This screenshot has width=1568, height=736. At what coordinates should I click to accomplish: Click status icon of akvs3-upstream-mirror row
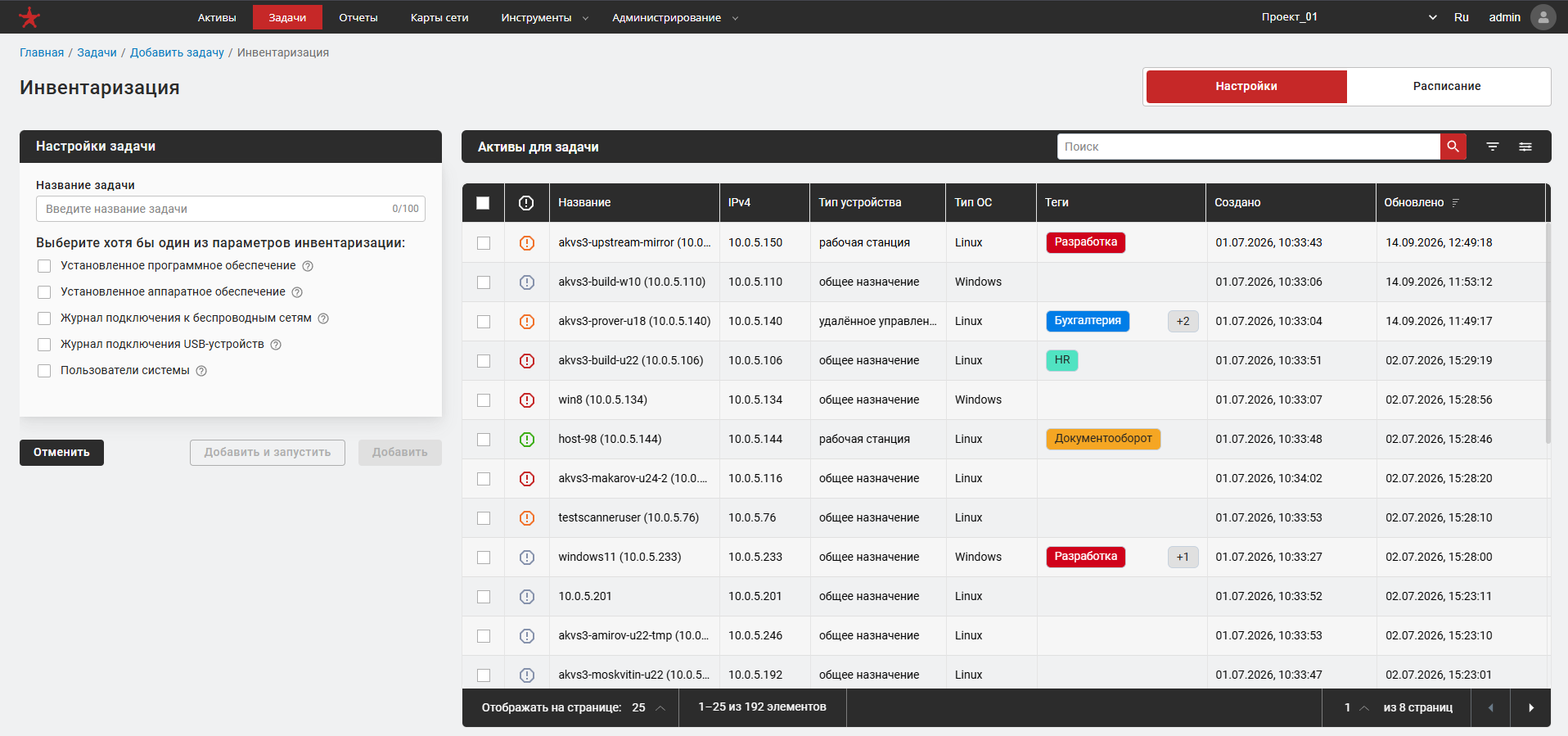tap(527, 243)
